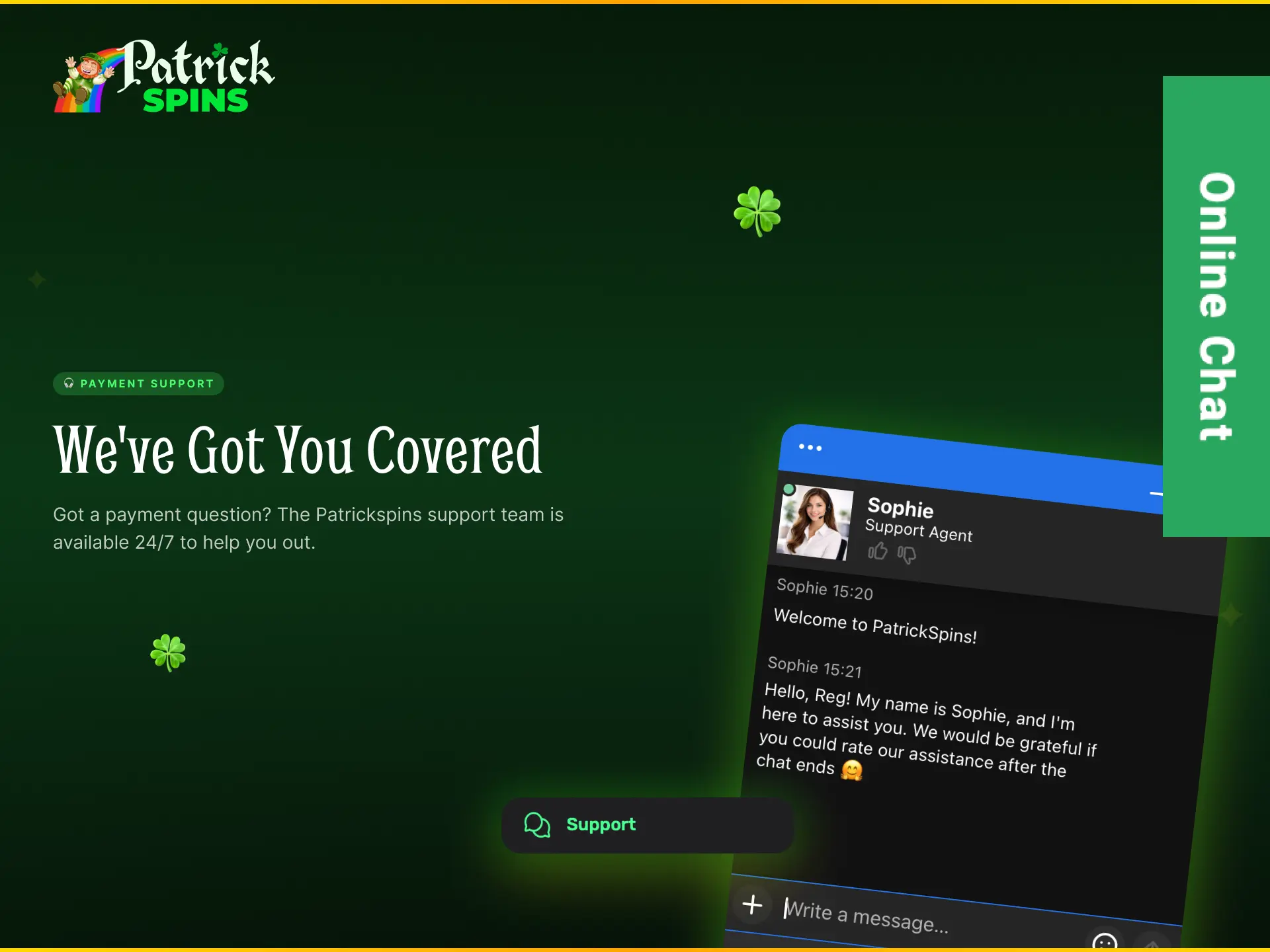Click the Sophie 15:20 timestamp

pyautogui.click(x=825, y=589)
